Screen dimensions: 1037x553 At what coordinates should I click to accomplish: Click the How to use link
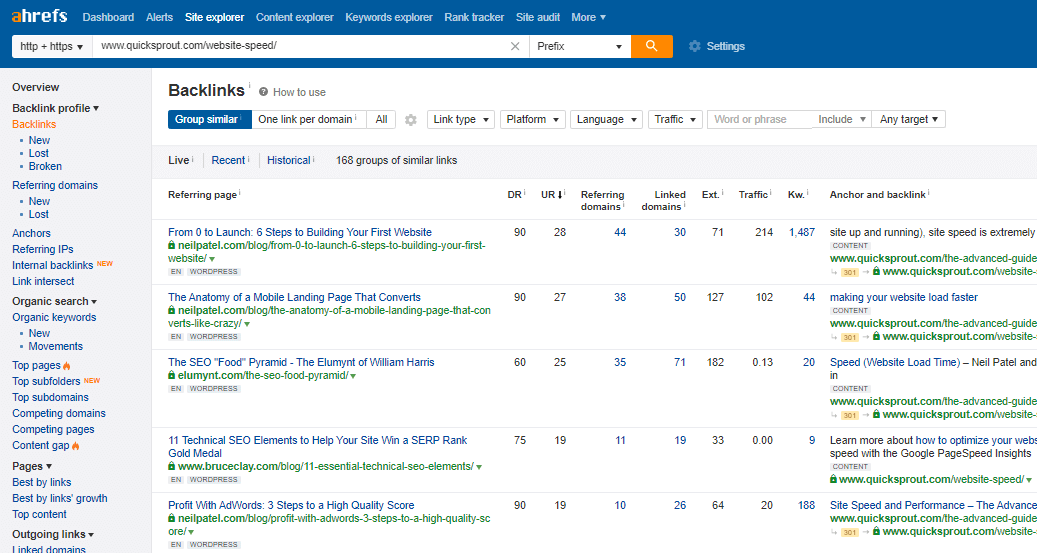pyautogui.click(x=299, y=92)
